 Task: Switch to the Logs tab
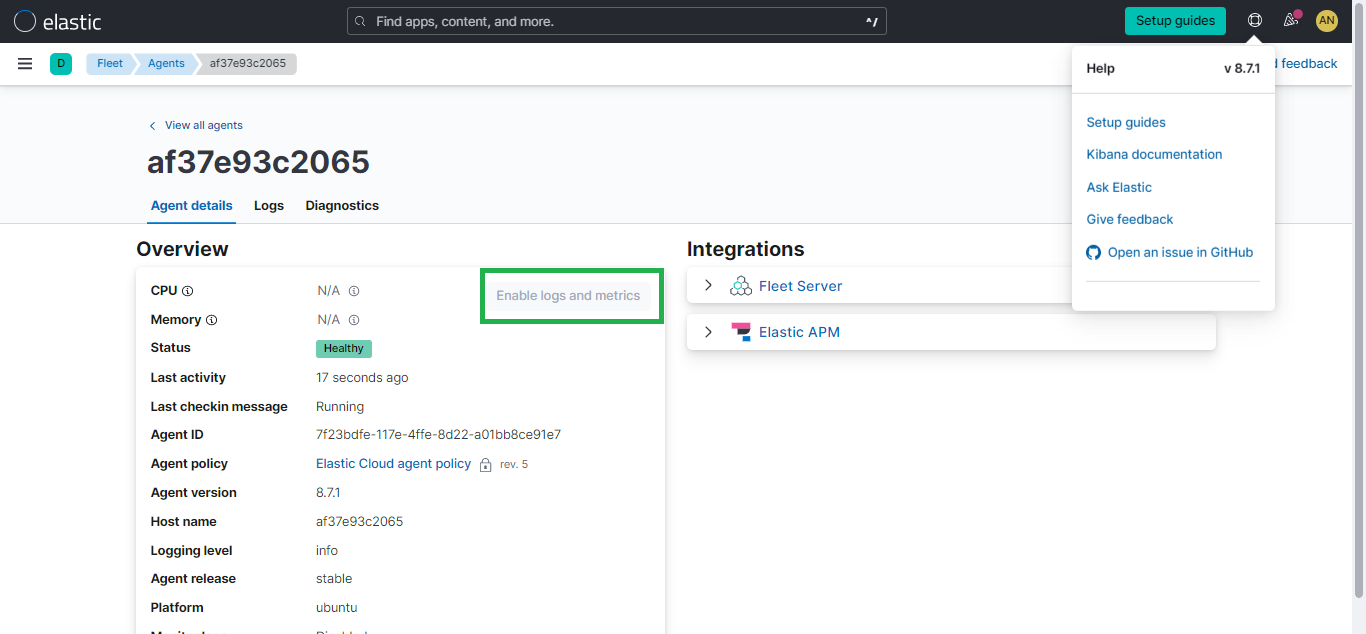(268, 205)
